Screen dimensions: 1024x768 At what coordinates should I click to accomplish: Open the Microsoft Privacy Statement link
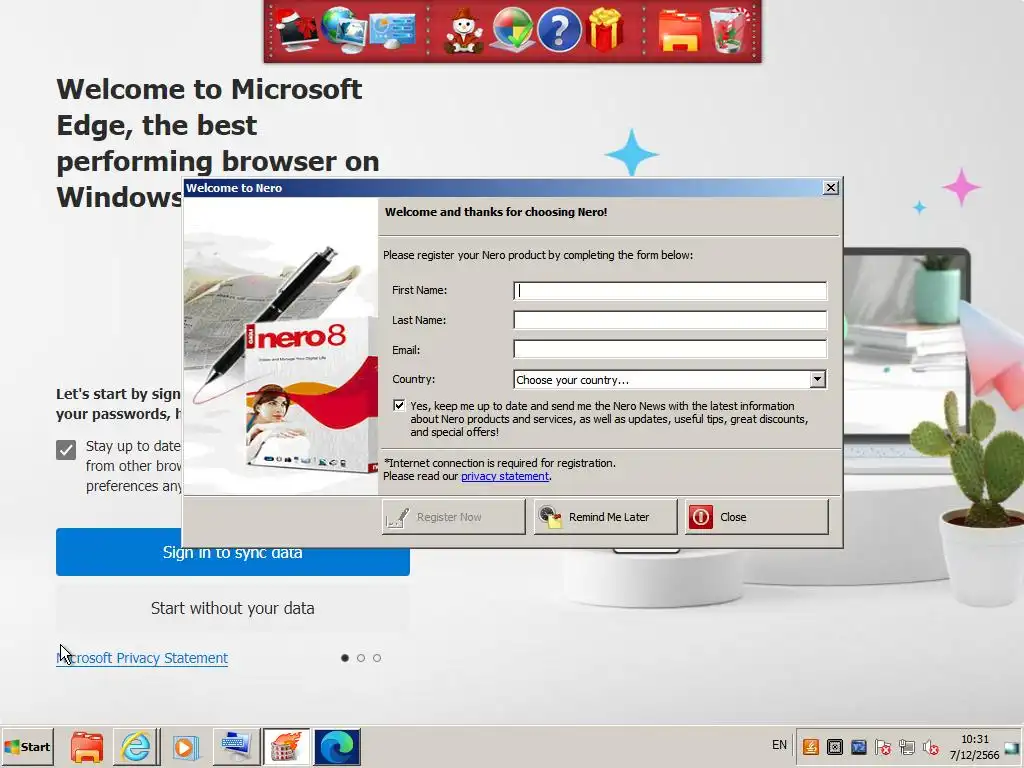tap(142, 658)
